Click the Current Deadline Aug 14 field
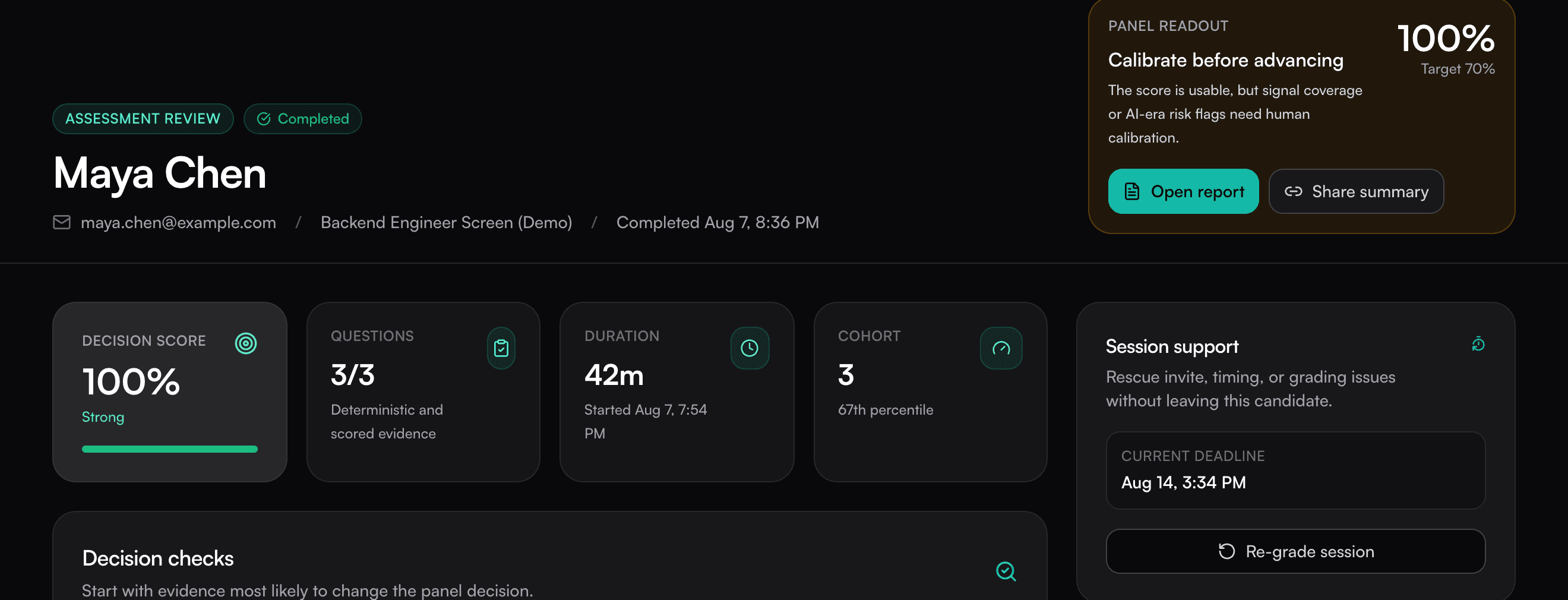Image resolution: width=1568 pixels, height=600 pixels. (x=1295, y=470)
